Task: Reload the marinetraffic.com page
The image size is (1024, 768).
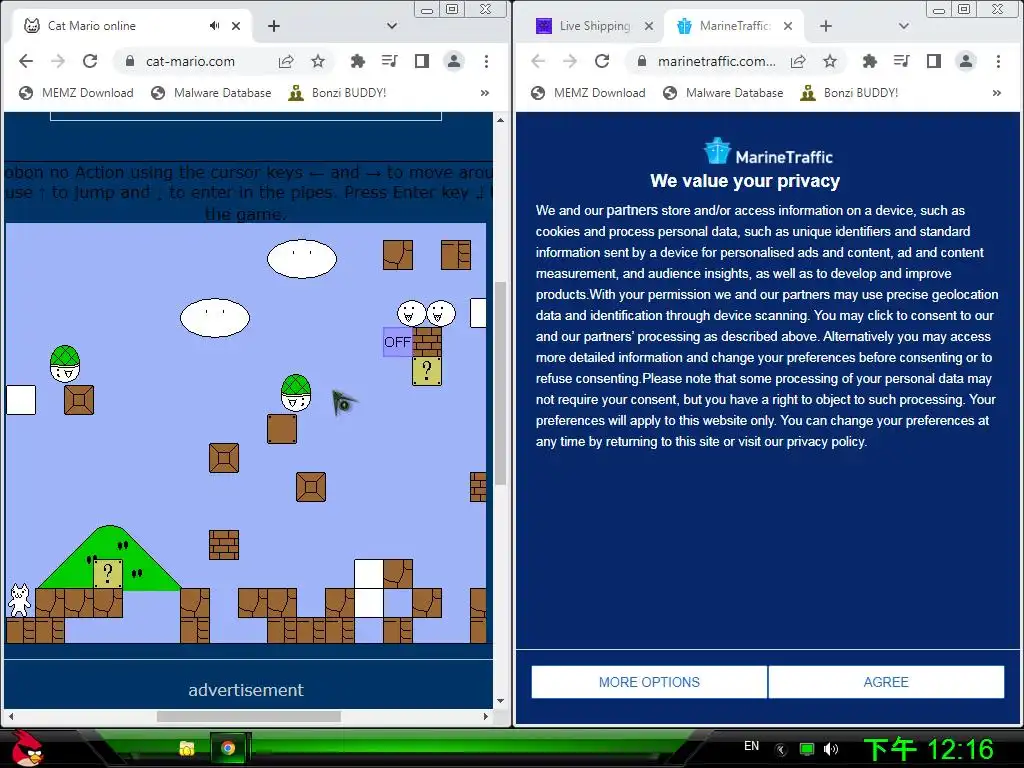Action: tap(602, 61)
